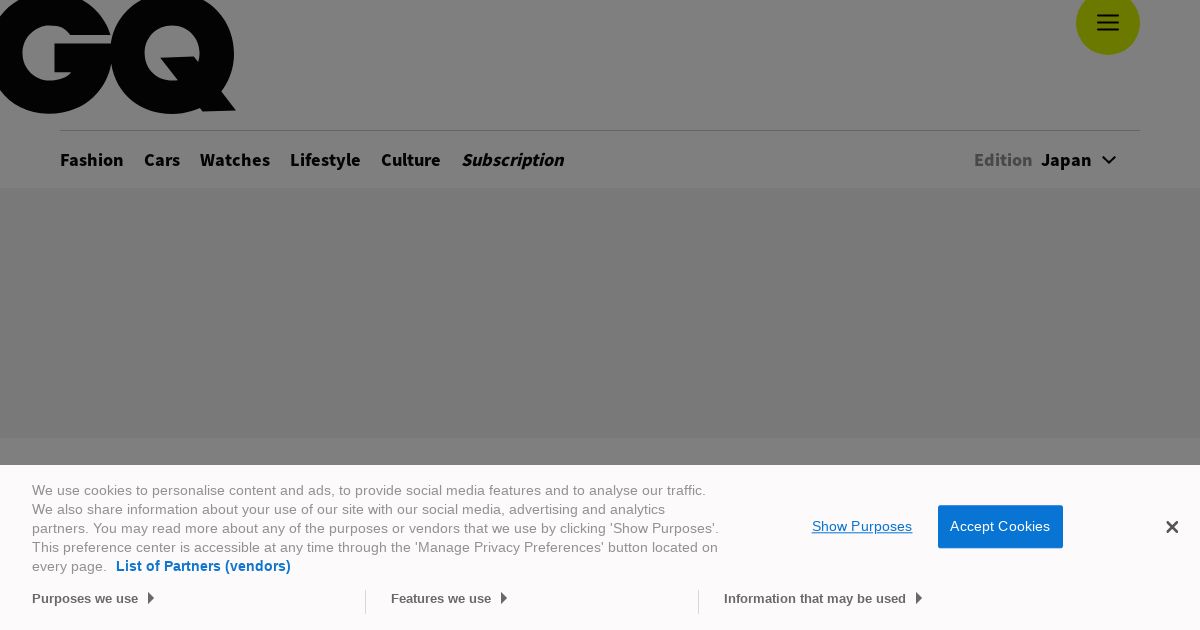Open the Culture section
The height and width of the screenshot is (630, 1200).
pyautogui.click(x=411, y=160)
